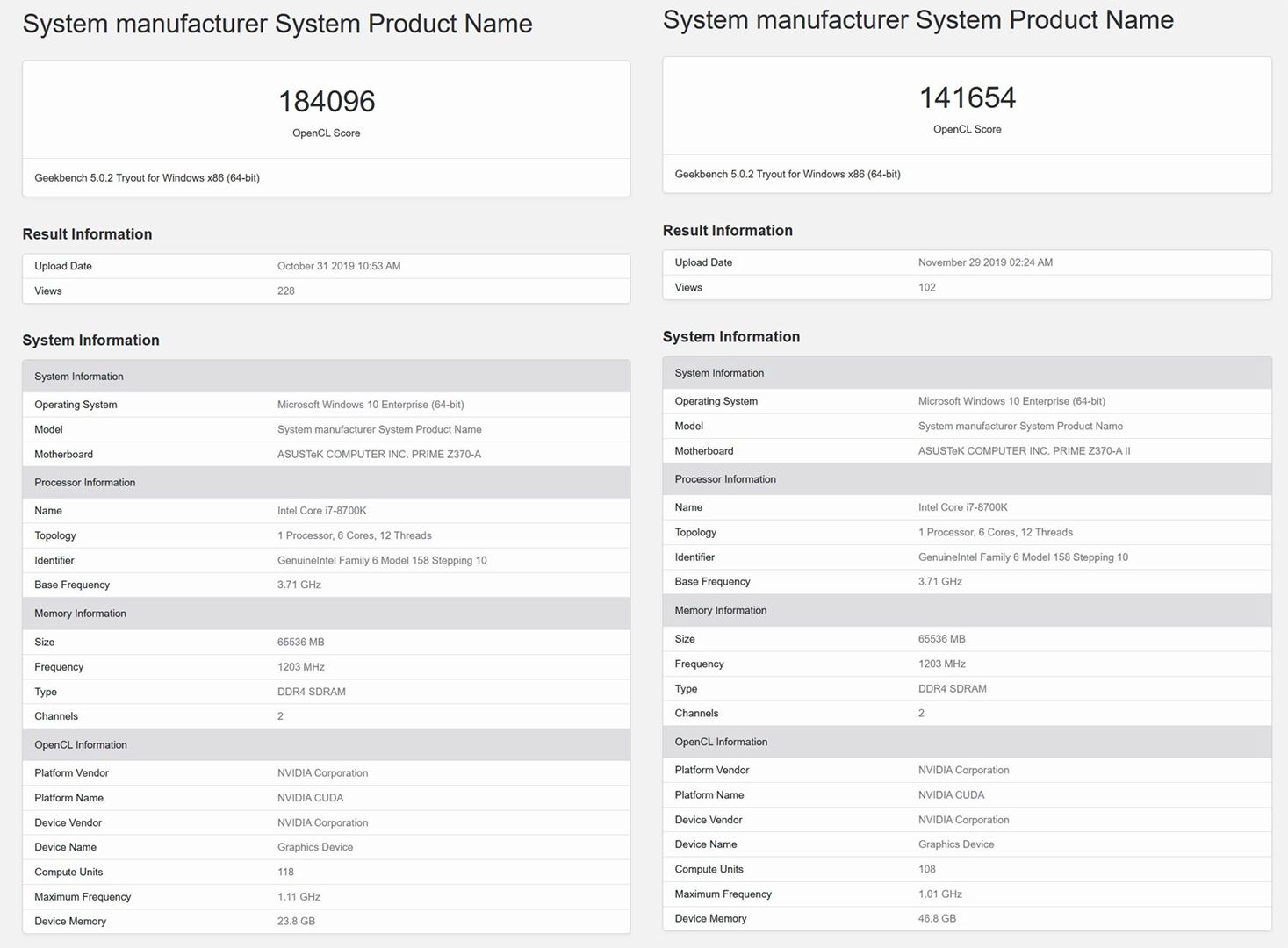This screenshot has height=948, width=1288.
Task: Select left Platform Name value NVIDIA CUDA
Action: (310, 798)
